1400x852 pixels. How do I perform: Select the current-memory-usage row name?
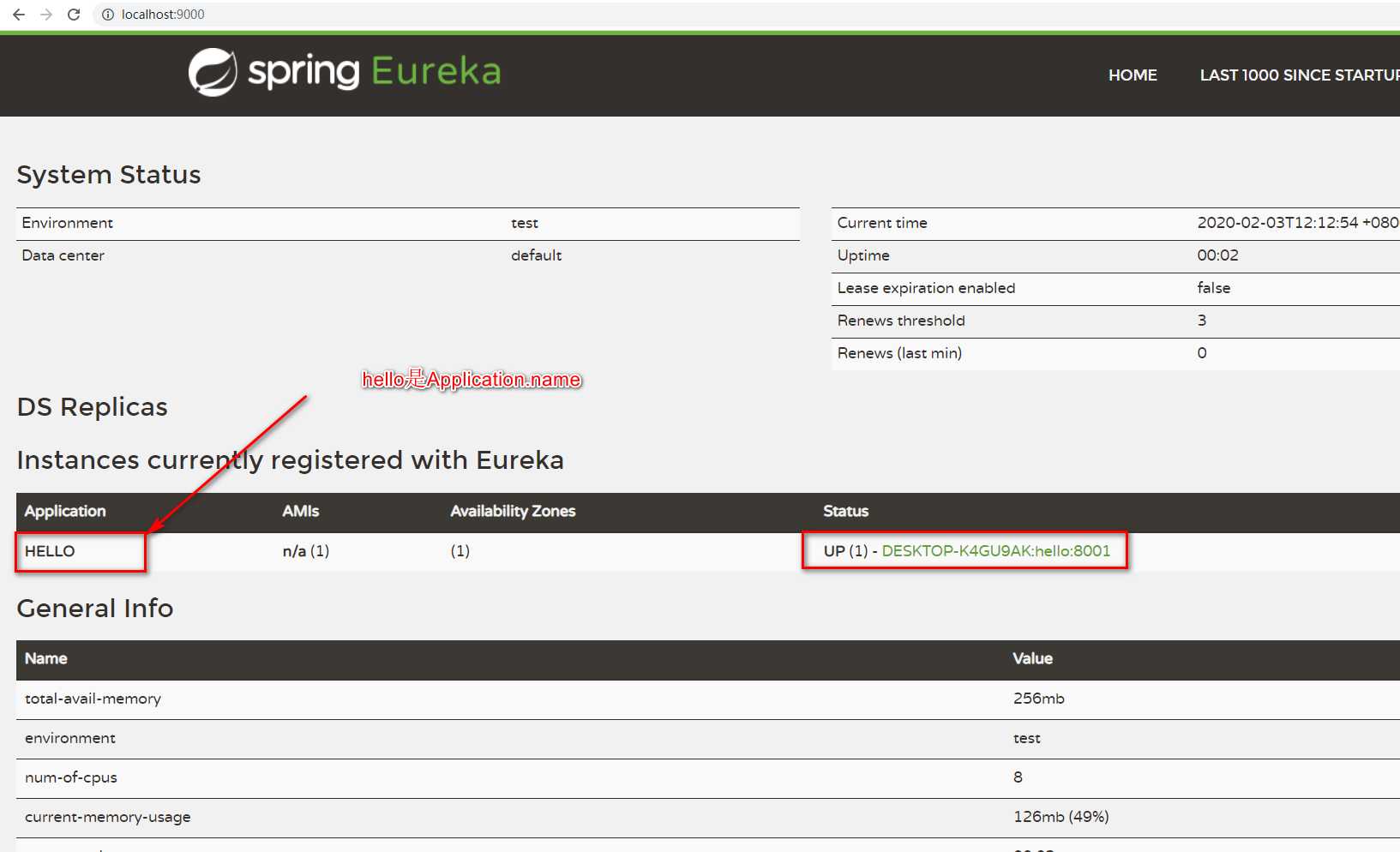point(108,817)
